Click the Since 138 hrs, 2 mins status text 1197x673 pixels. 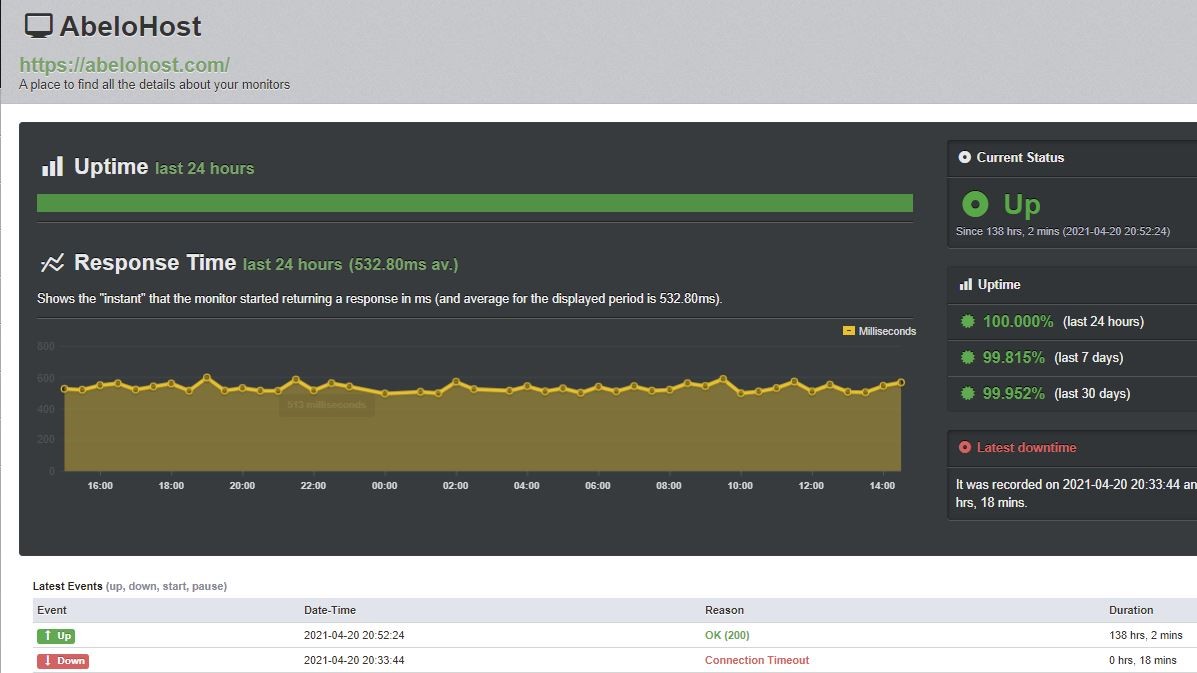[1063, 231]
